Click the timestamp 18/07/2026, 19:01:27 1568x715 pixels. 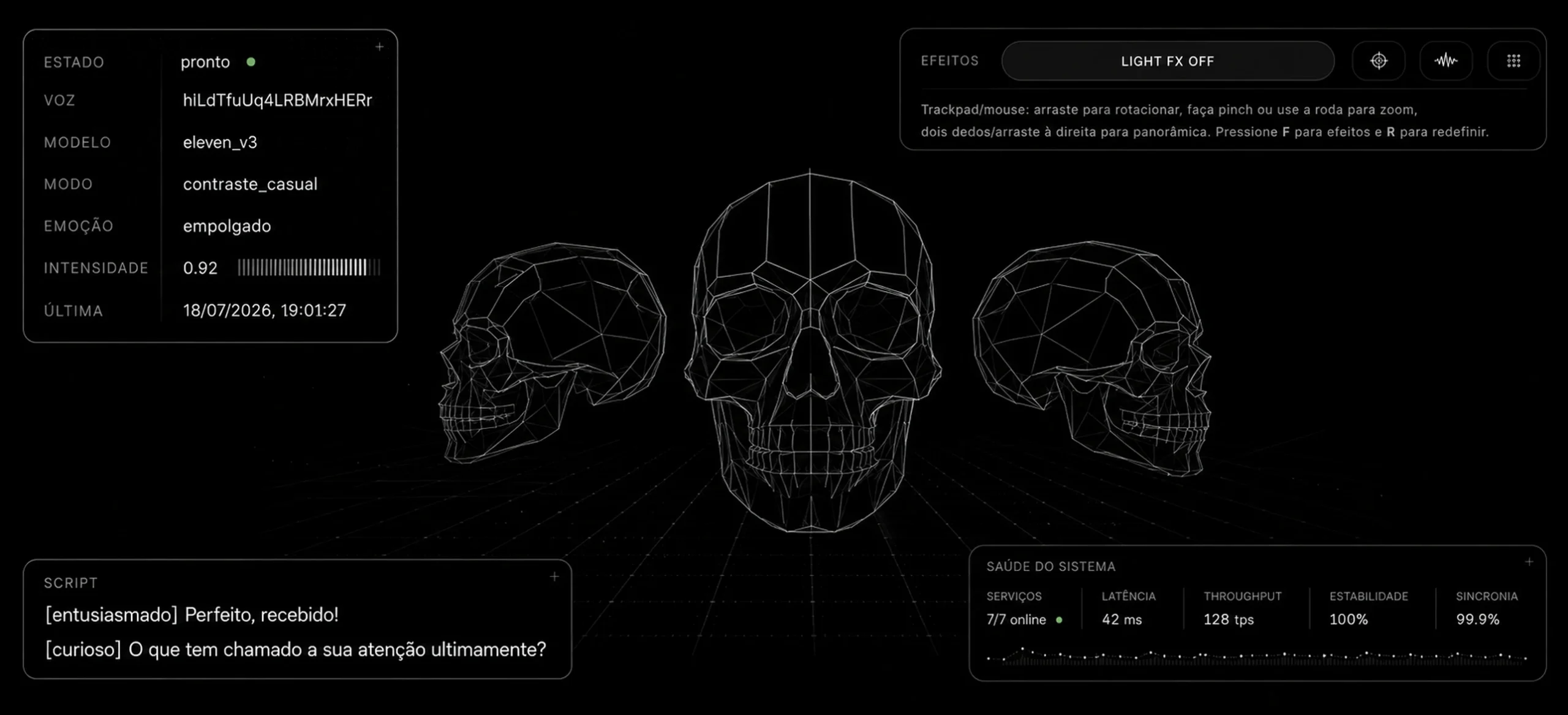265,311
